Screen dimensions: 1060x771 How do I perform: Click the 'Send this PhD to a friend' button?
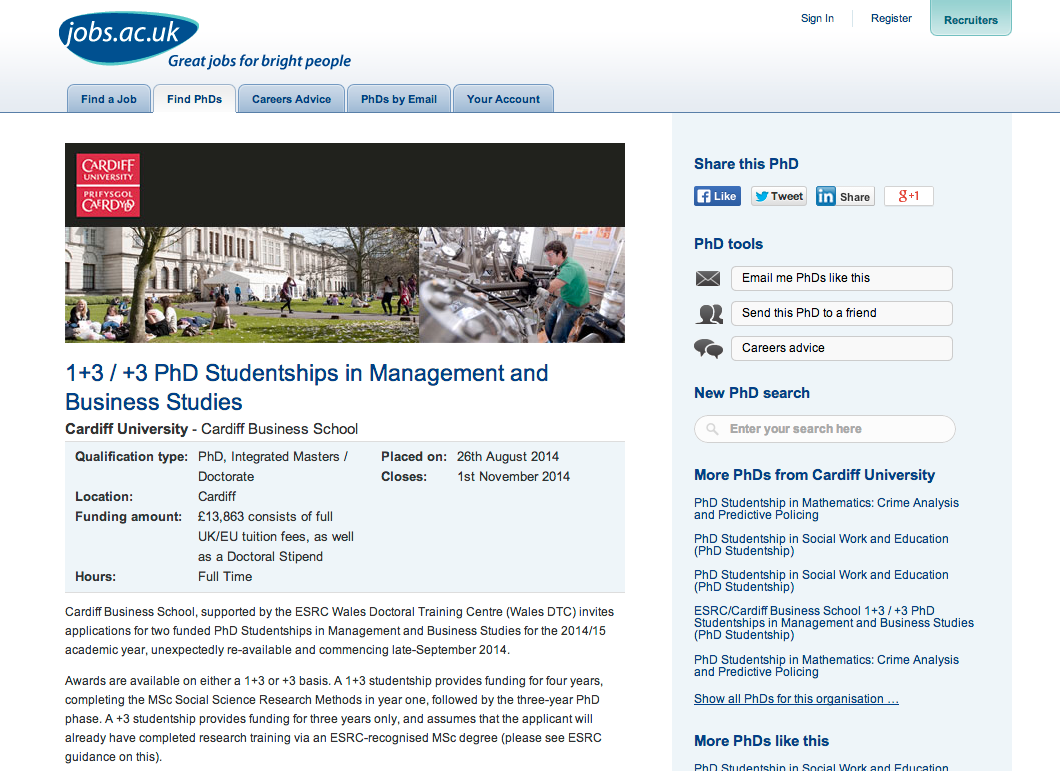tap(841, 313)
